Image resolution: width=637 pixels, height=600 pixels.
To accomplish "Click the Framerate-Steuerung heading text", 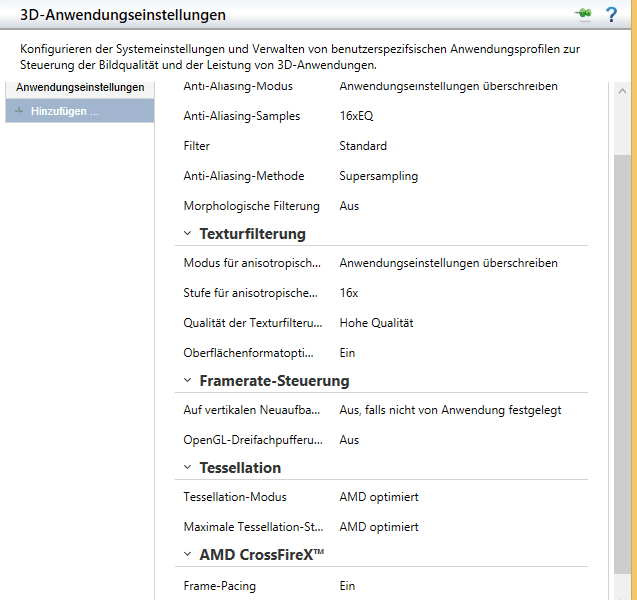I will [274, 381].
